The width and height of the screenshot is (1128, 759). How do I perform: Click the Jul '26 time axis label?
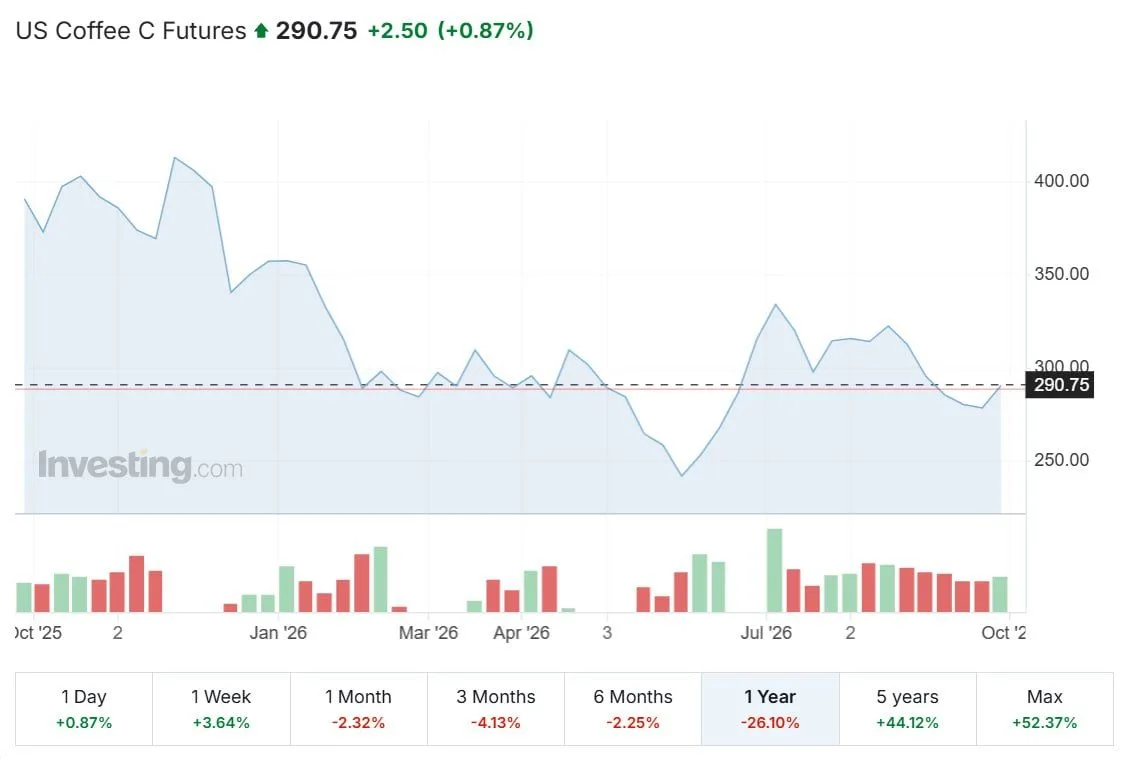[766, 633]
